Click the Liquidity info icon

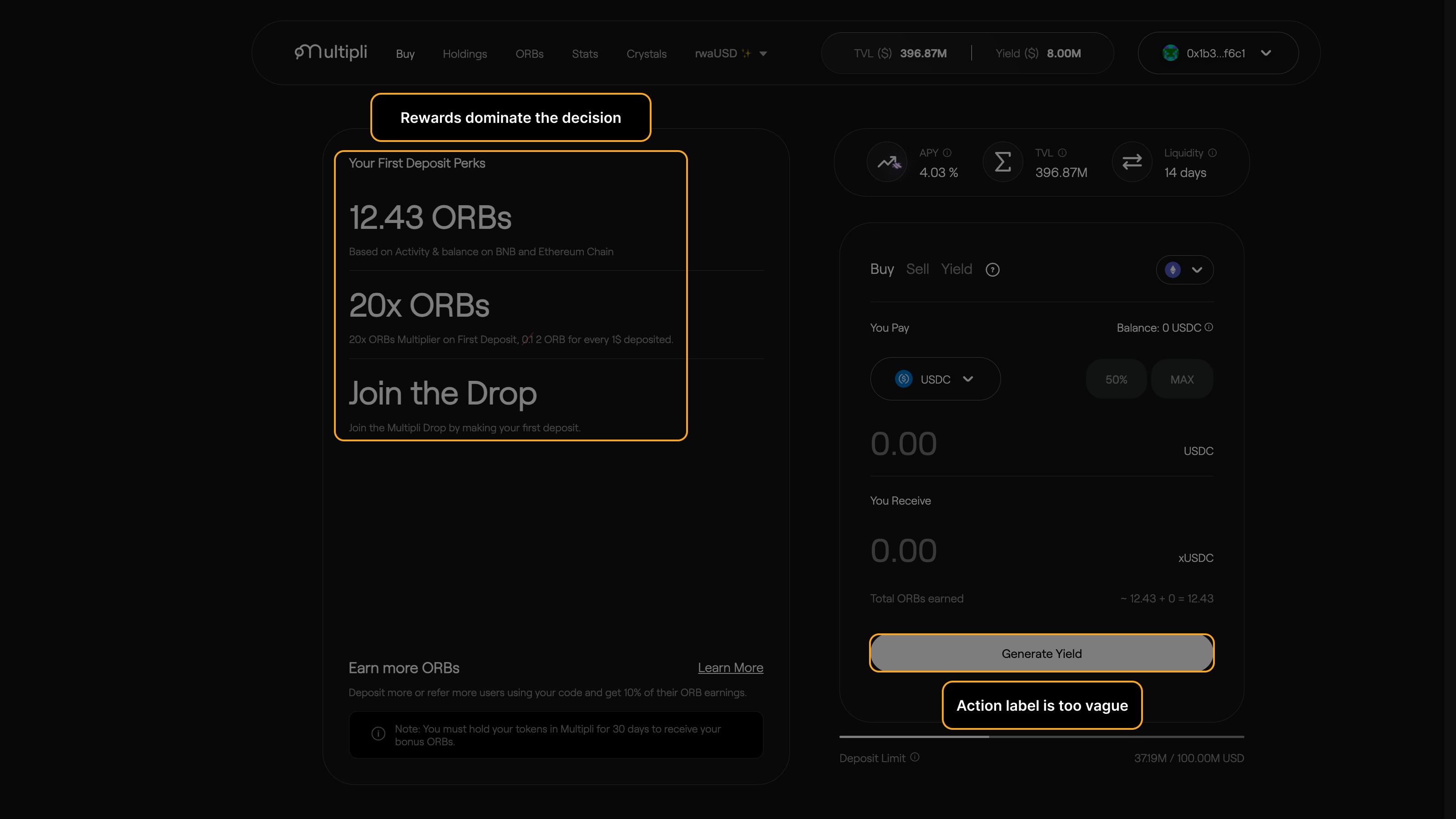1213,152
